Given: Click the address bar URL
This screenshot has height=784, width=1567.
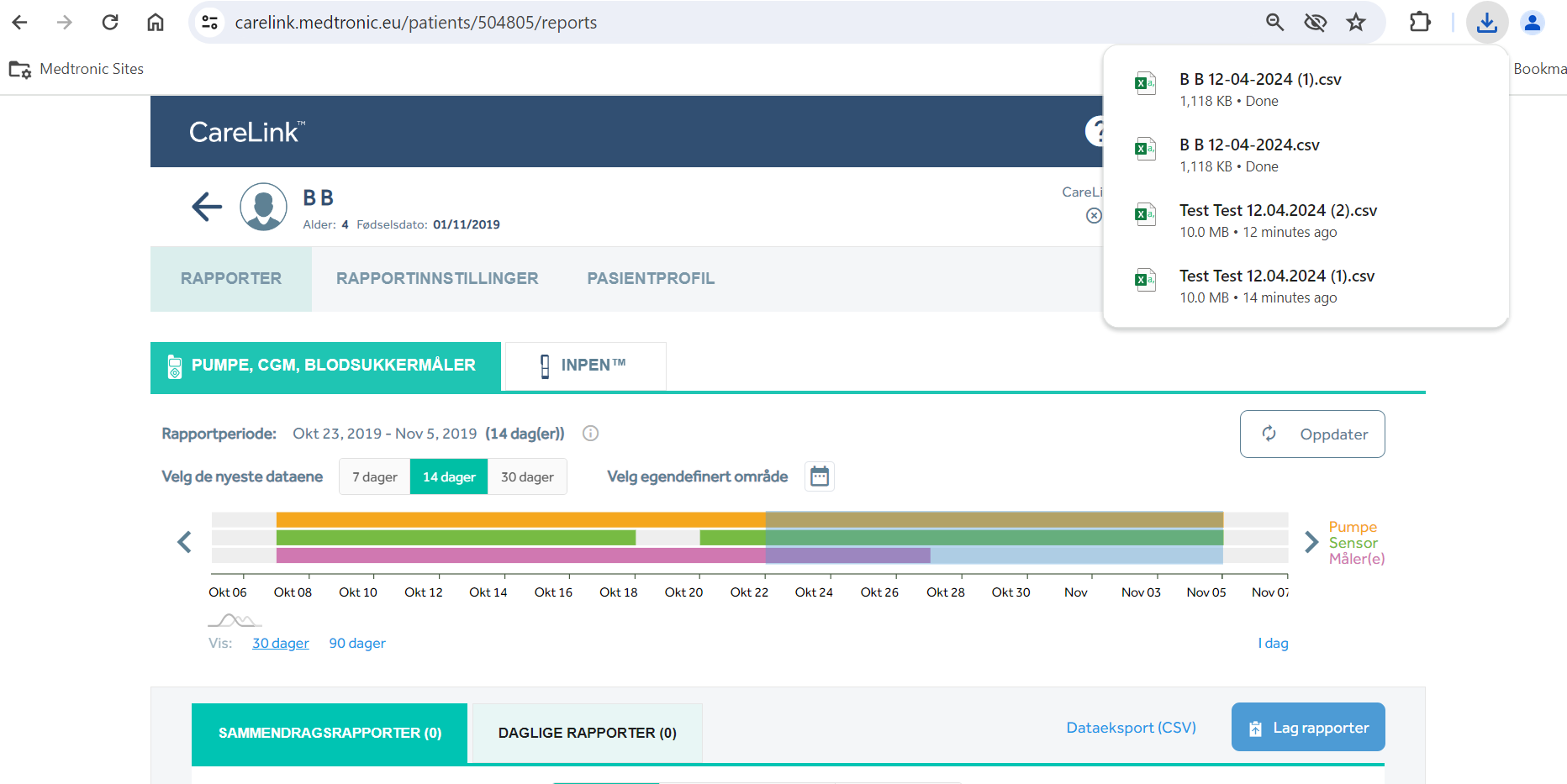Looking at the screenshot, I should (x=416, y=23).
